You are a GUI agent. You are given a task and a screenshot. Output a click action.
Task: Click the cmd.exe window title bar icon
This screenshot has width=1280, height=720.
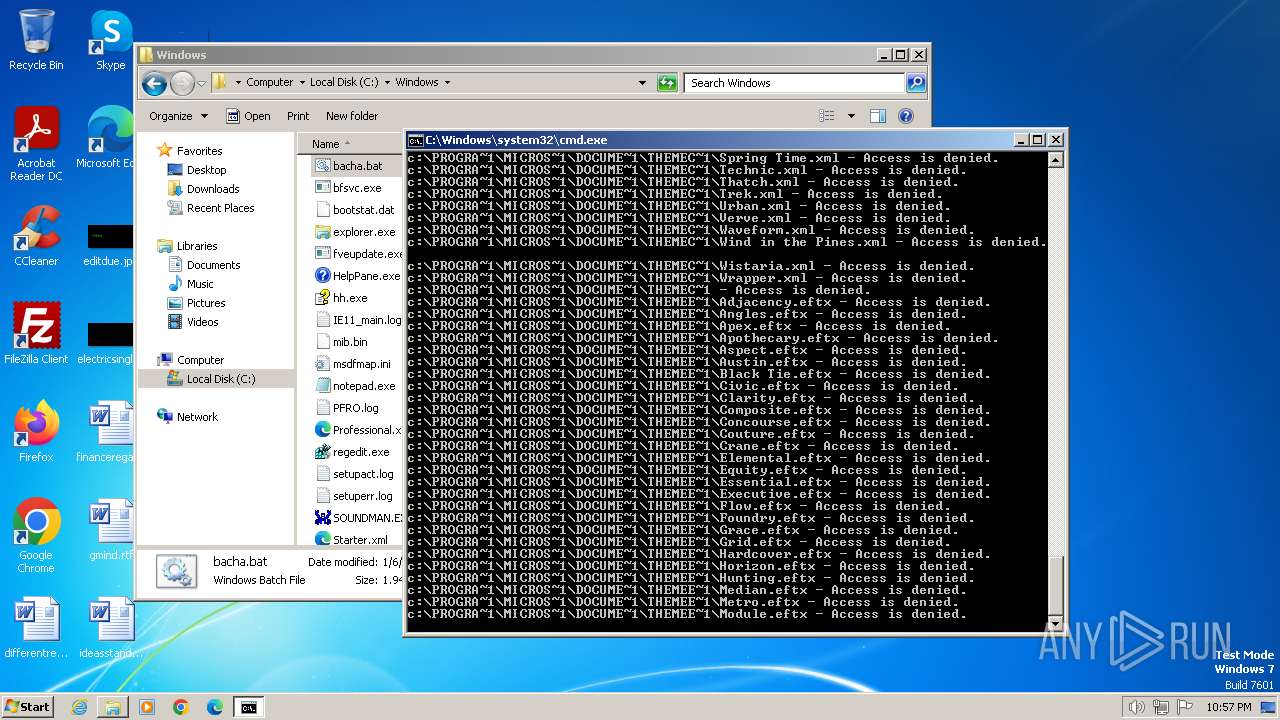[x=415, y=140]
